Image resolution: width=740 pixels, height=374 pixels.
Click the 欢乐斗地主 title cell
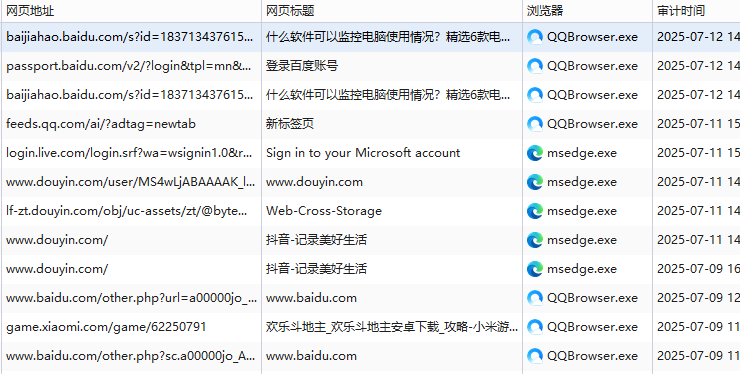[392, 327]
